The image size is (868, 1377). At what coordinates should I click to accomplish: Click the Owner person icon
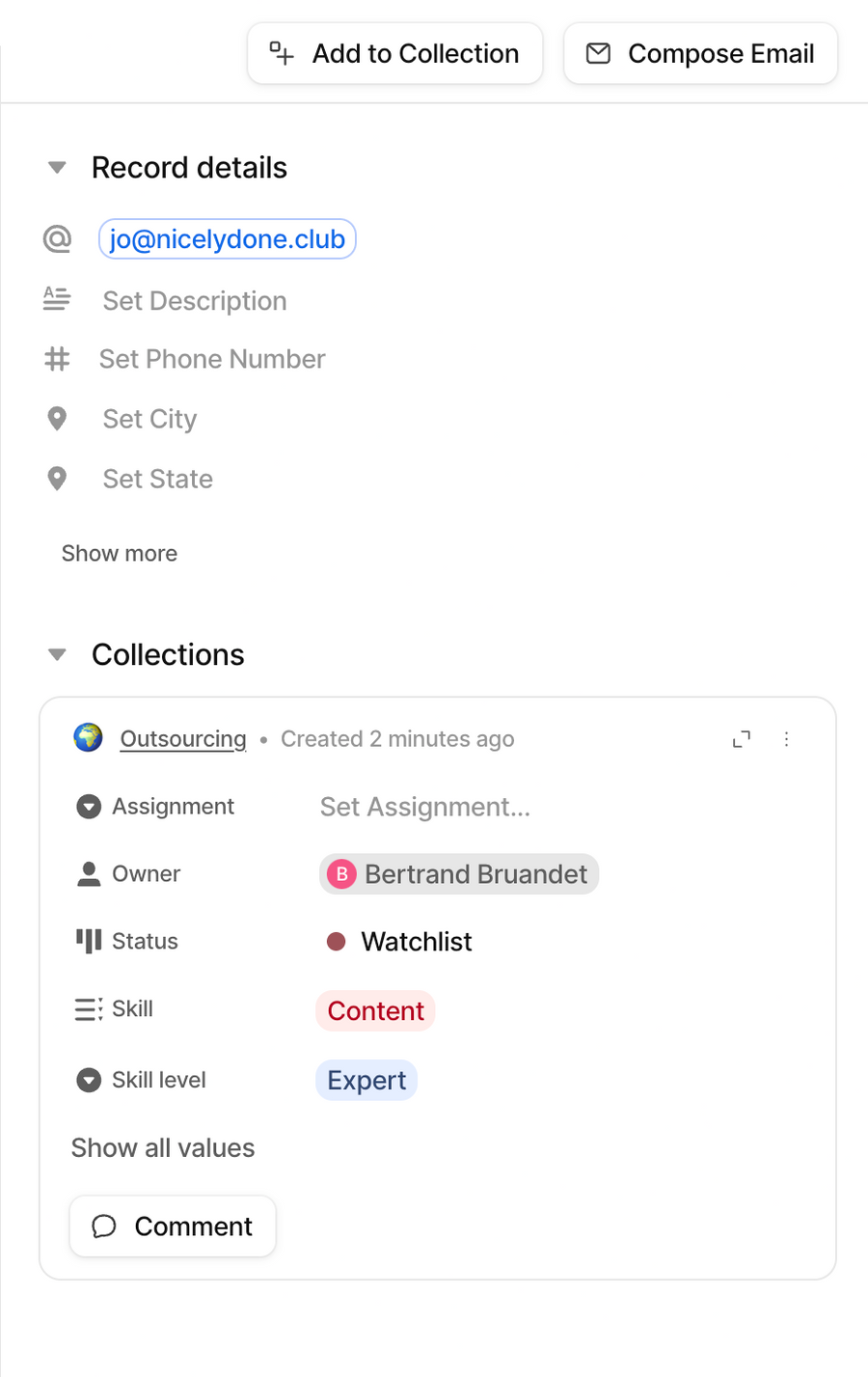coord(88,873)
